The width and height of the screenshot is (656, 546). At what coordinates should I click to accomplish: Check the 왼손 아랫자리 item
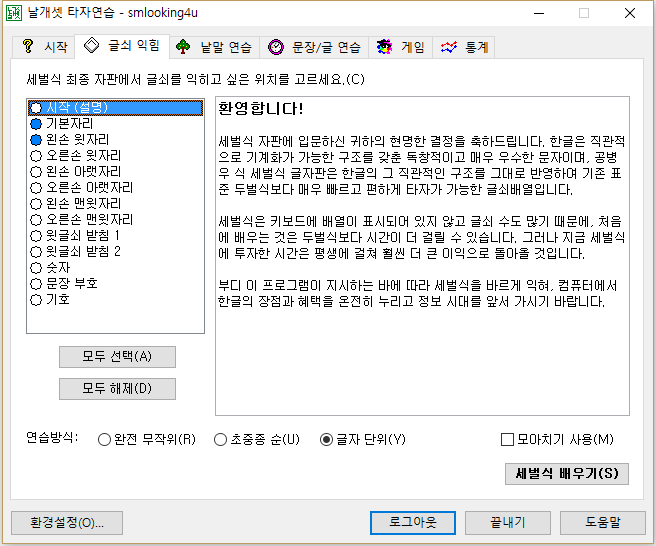tap(36, 172)
